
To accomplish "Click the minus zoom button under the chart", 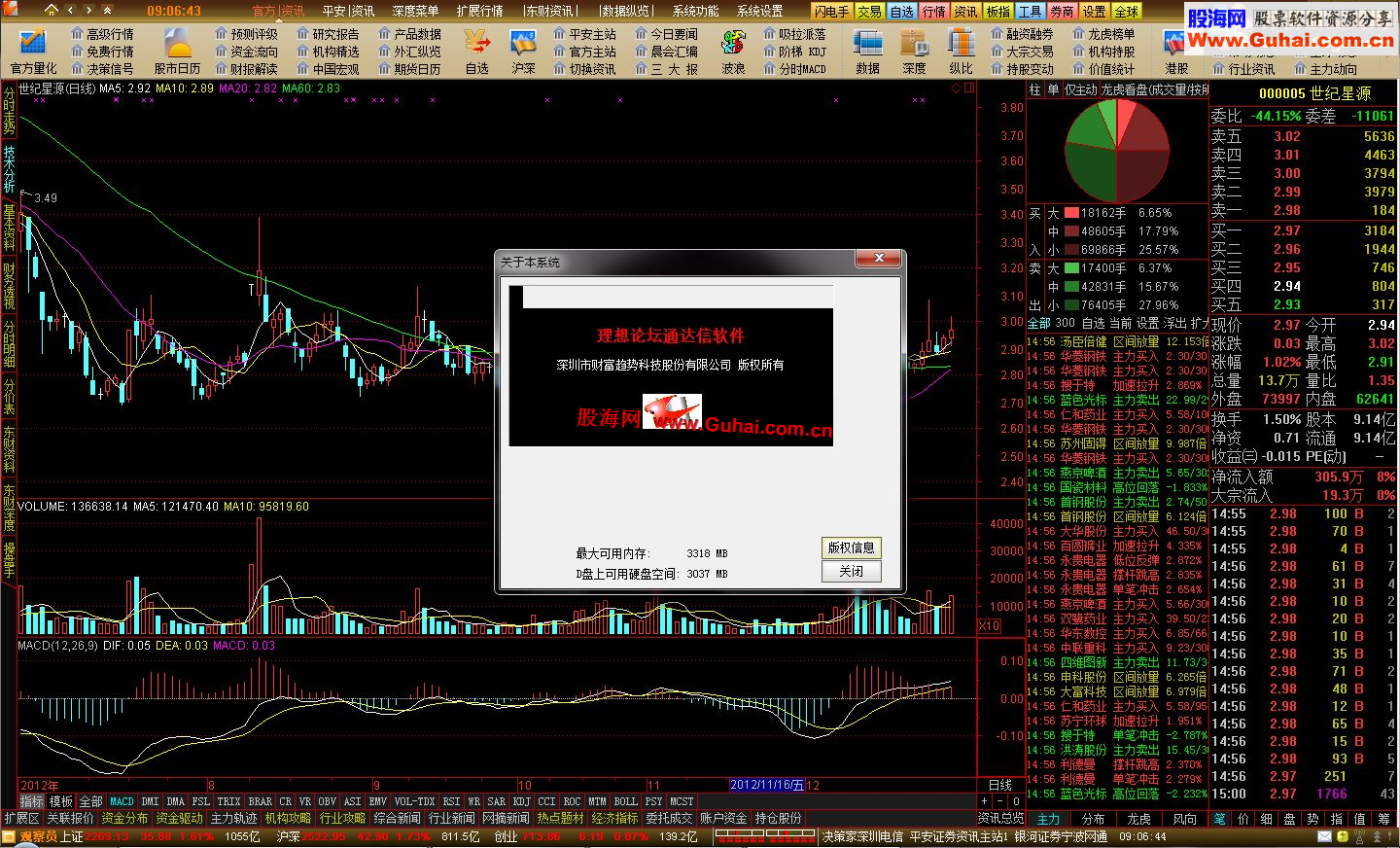I will [x=1000, y=801].
